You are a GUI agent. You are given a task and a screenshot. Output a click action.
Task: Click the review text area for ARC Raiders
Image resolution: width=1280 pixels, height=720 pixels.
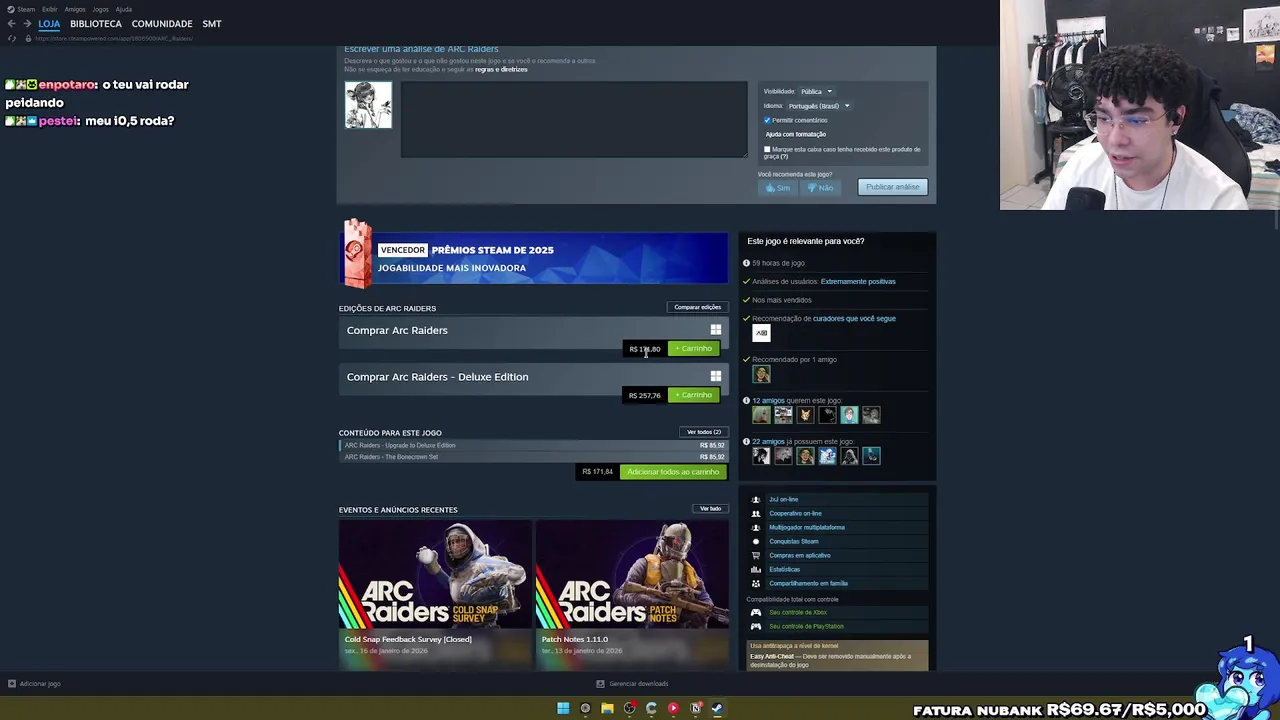[x=574, y=120]
